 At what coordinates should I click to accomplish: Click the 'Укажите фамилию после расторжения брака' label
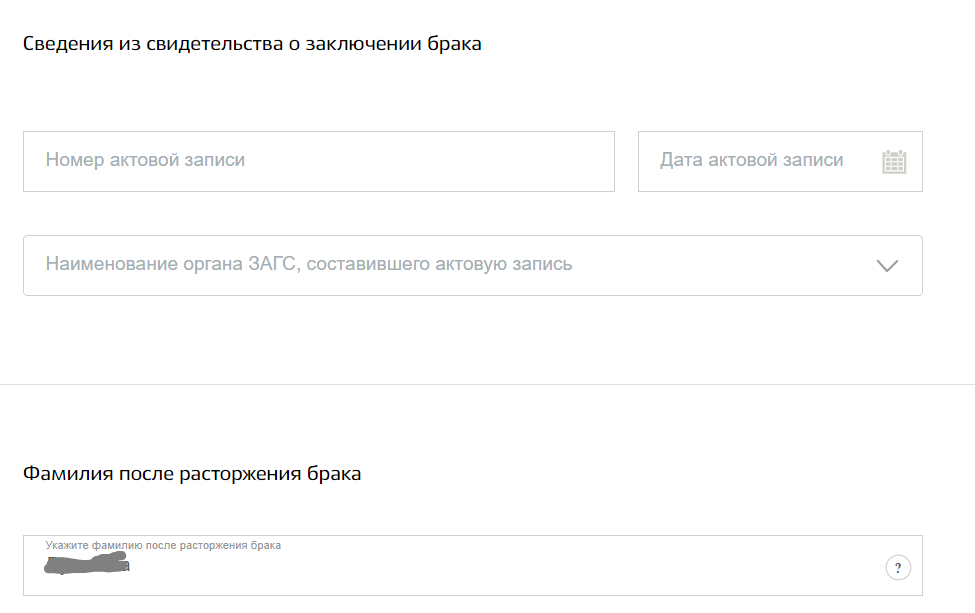click(163, 545)
